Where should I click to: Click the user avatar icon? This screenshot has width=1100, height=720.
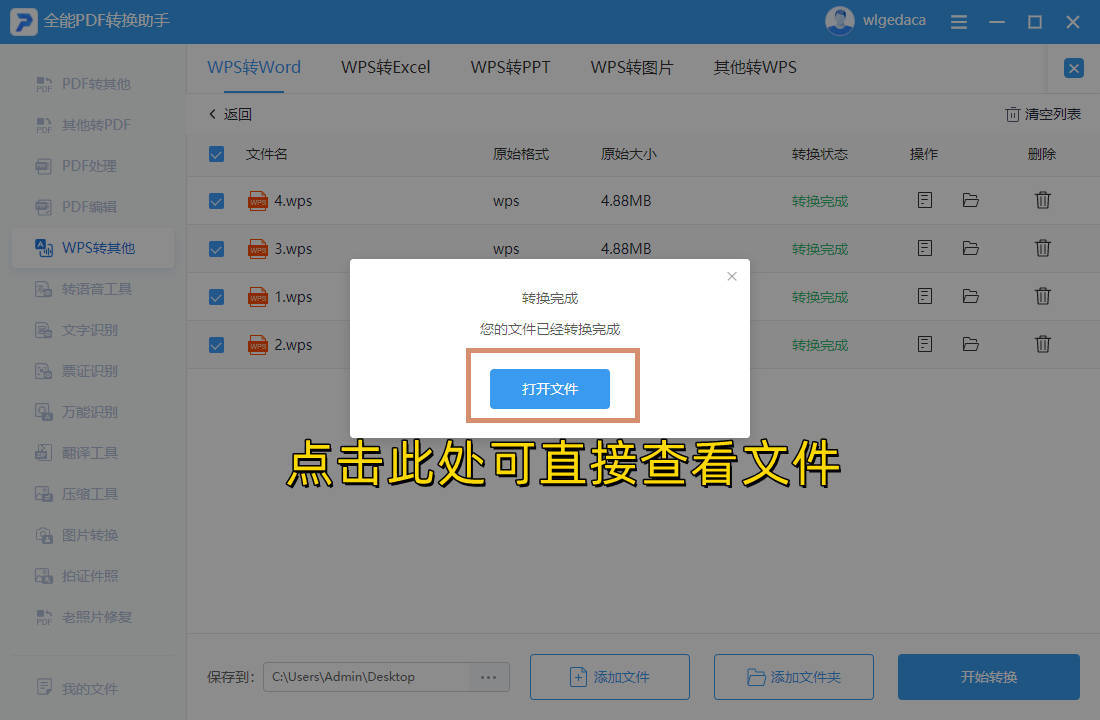839,21
